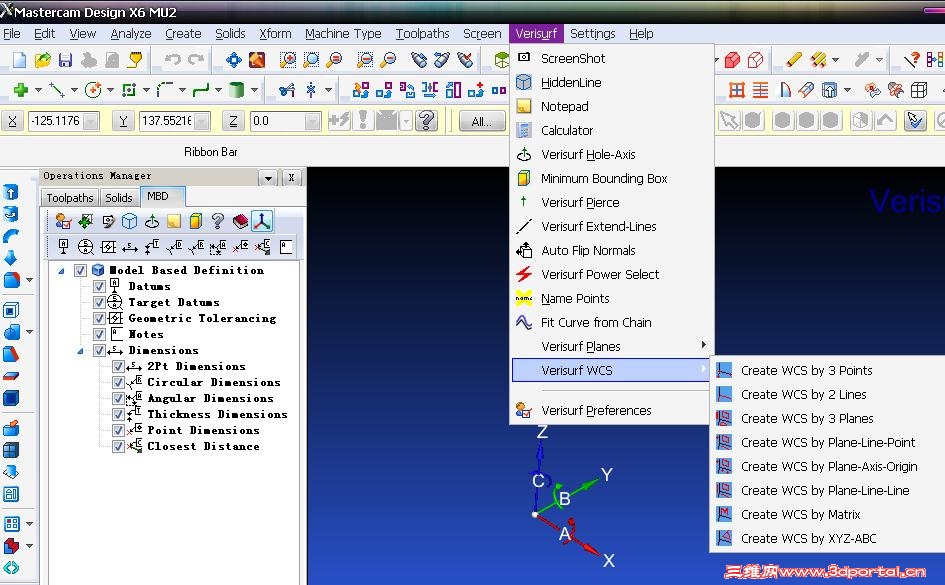945x585 pixels.
Task: Click the green plus create point icon
Action: pos(21,90)
